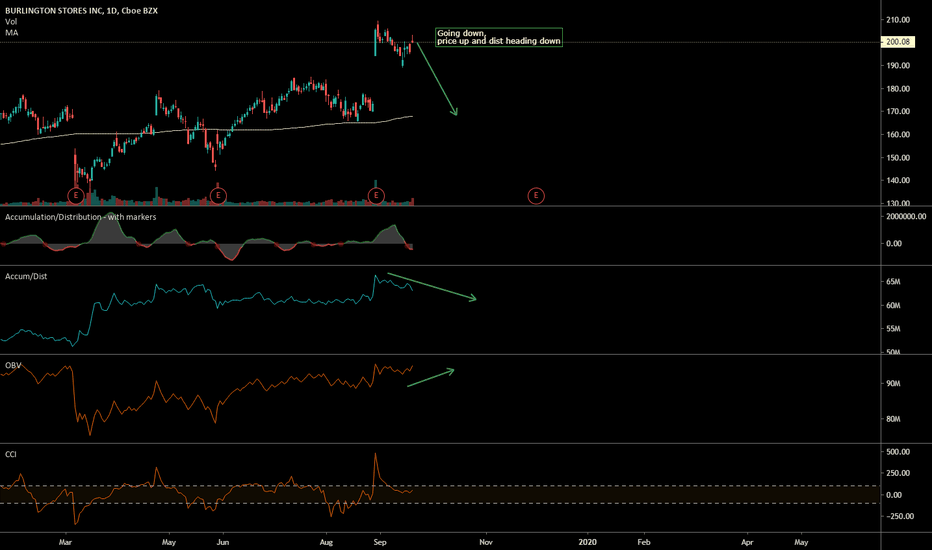Click the 190.00 price axis label
Viewport: 932px width, 550px height.
coord(898,65)
